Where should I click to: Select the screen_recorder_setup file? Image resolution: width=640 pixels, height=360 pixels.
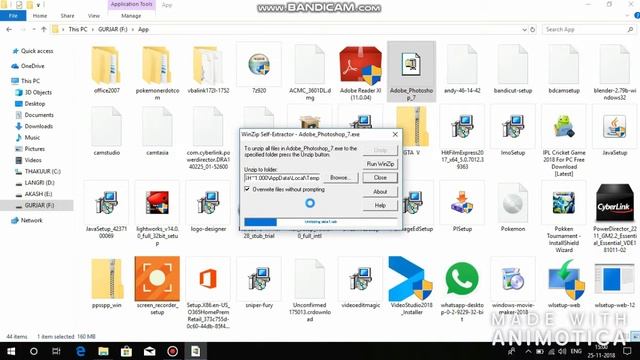click(157, 287)
